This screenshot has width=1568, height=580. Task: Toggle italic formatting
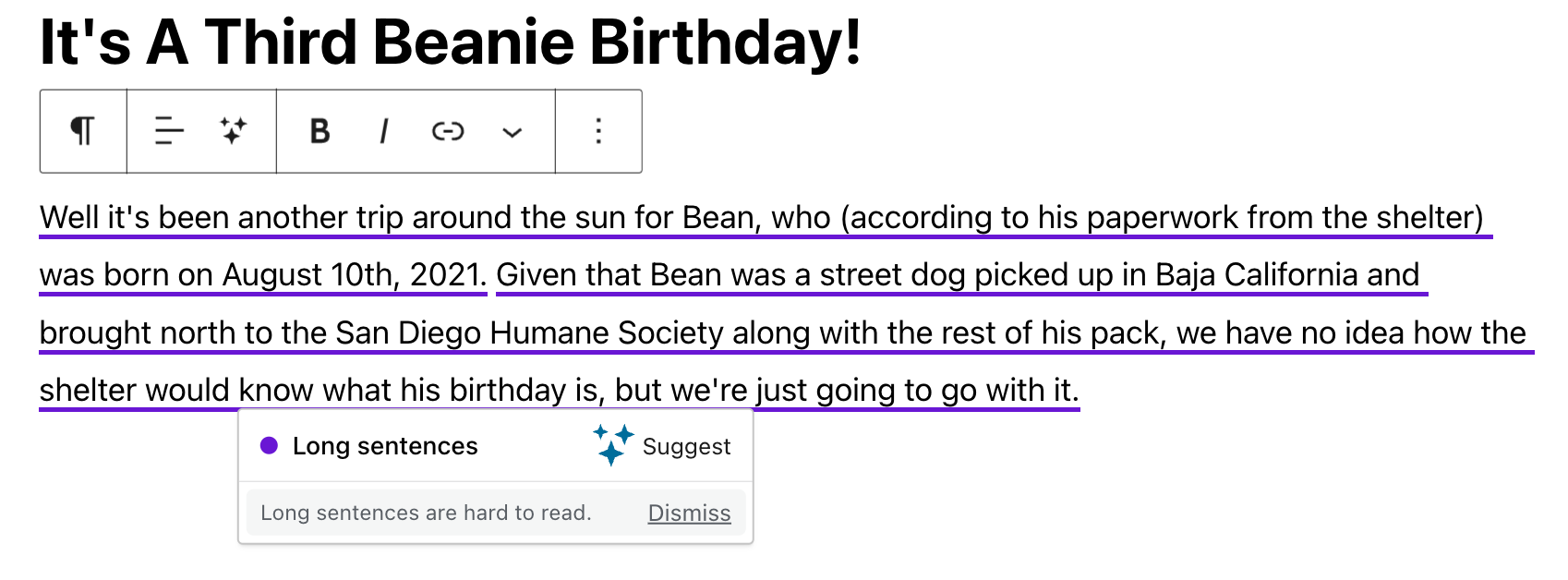[383, 131]
